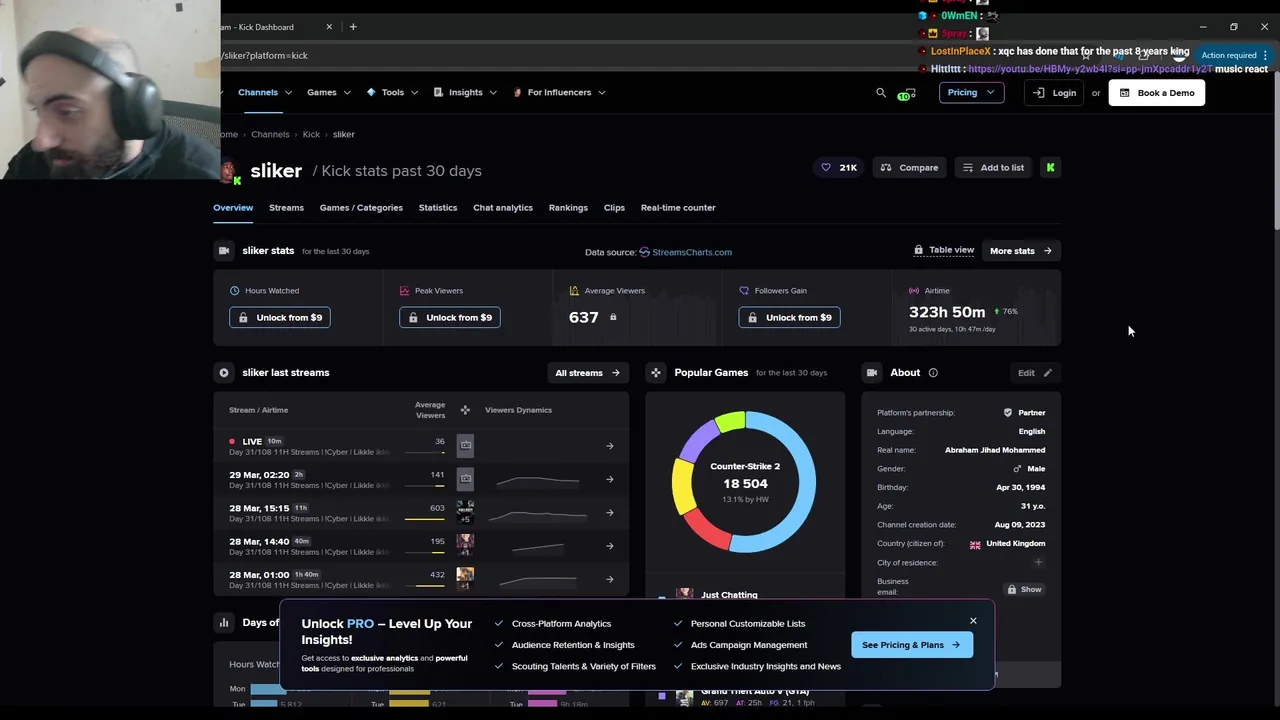Image resolution: width=1280 pixels, height=720 pixels.
Task: Open the Chat analytics tab
Action: 503,208
